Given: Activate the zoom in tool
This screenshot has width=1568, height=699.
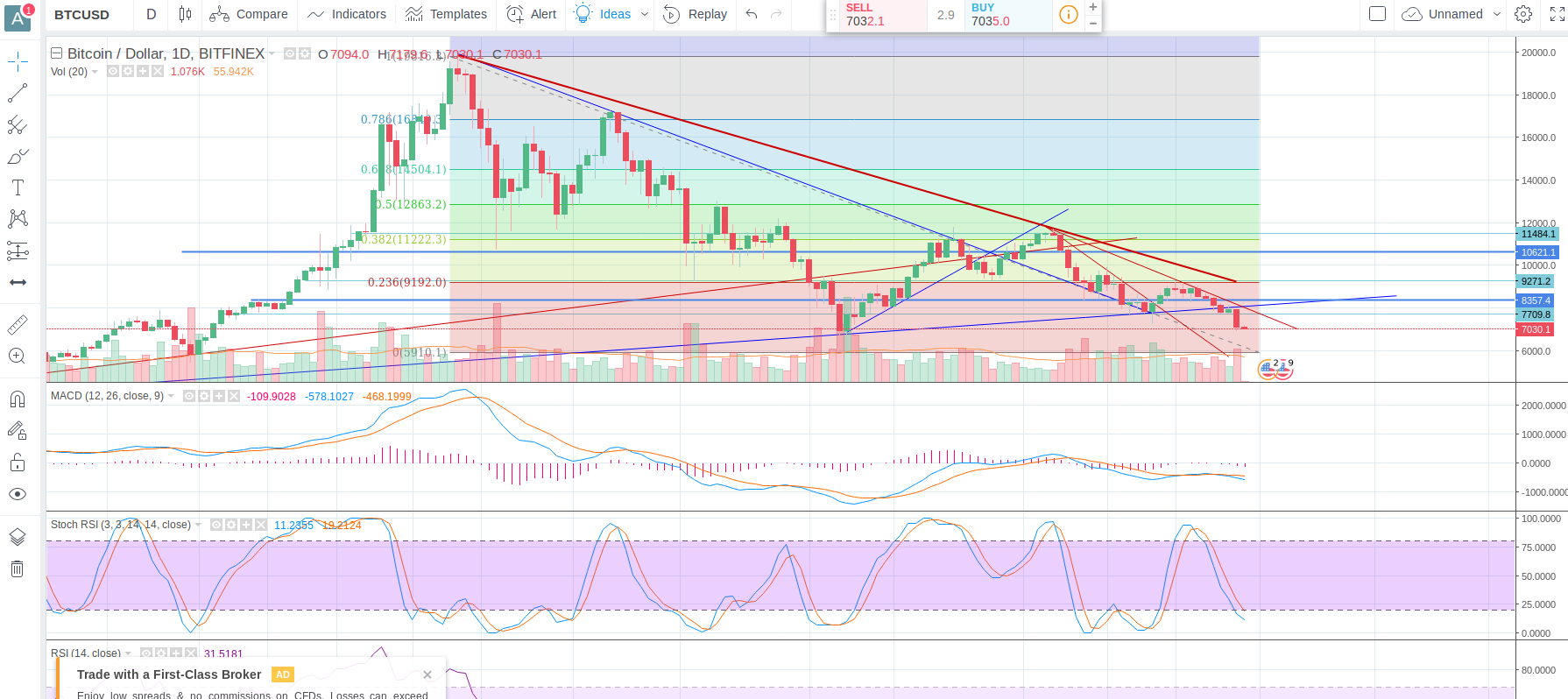Looking at the screenshot, I should point(18,356).
